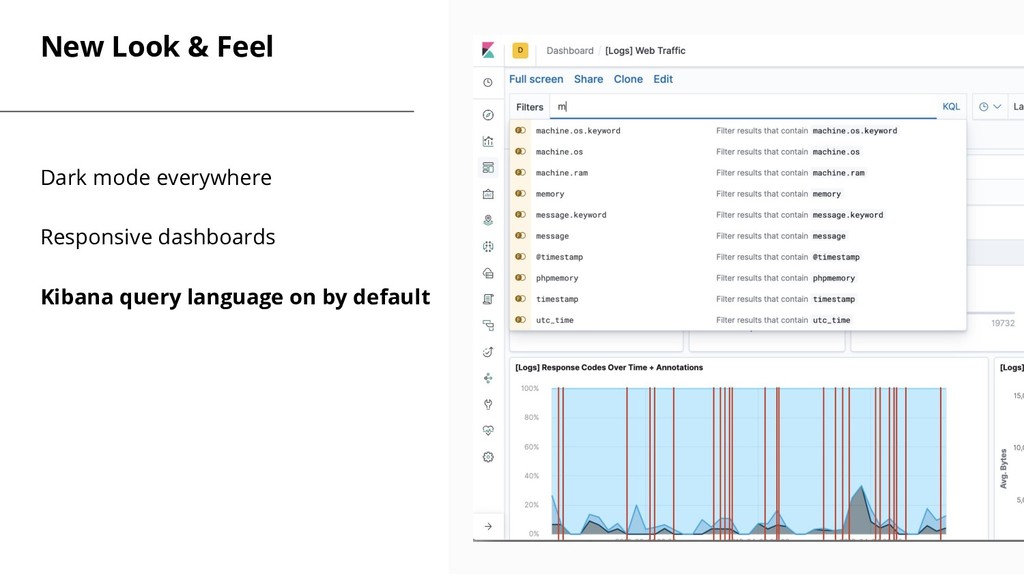Open the time picker quick menu dropdown
The width and height of the screenshot is (1024, 576).
[x=989, y=106]
